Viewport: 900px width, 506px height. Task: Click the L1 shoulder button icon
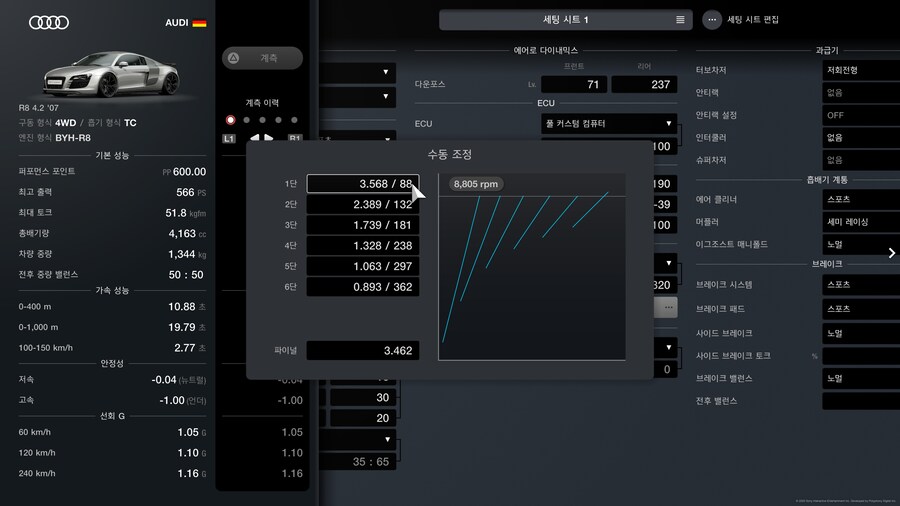[230, 138]
